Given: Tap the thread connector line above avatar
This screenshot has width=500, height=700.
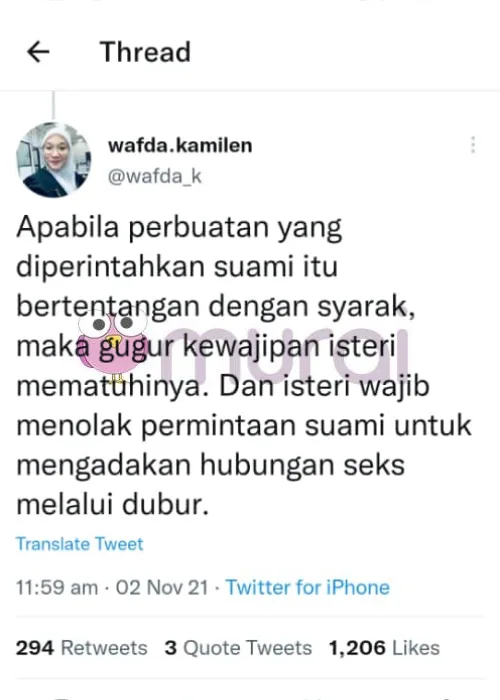Looking at the screenshot, I should pyautogui.click(x=54, y=105).
